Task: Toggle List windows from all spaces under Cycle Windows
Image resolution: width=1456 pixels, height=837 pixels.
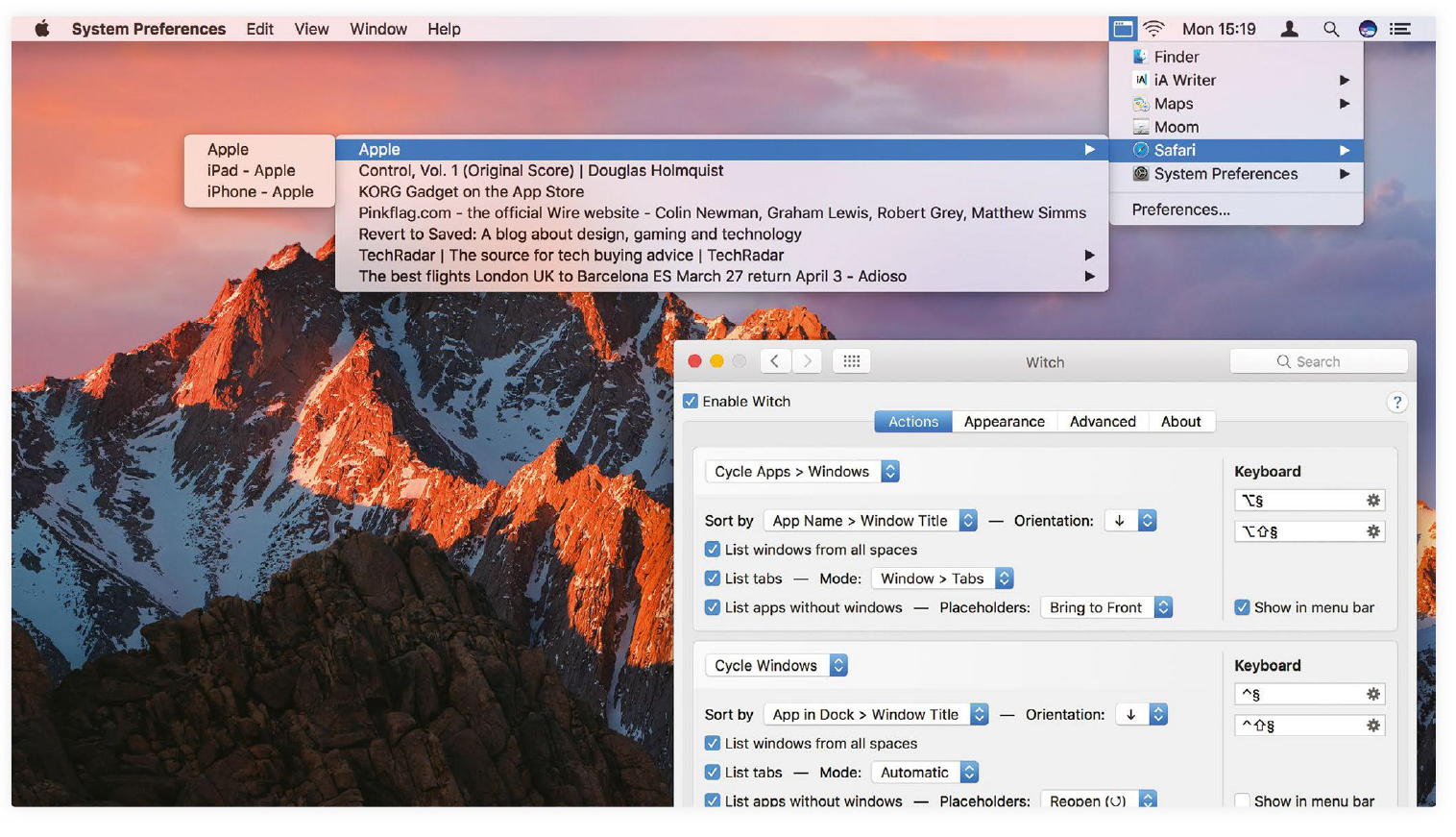Action: coord(713,744)
